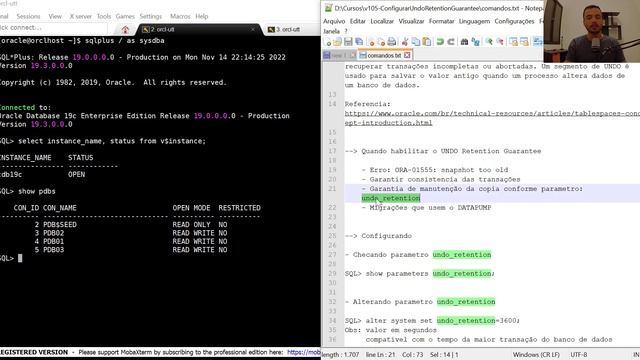Click the Save icon in Notepad++ toolbar
This screenshot has height=360, width=640.
pyautogui.click(x=348, y=42)
